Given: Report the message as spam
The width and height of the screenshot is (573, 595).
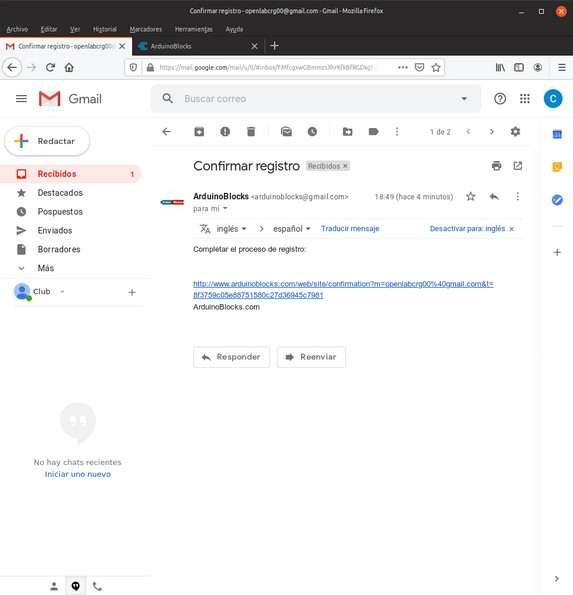Looking at the screenshot, I should point(225,132).
